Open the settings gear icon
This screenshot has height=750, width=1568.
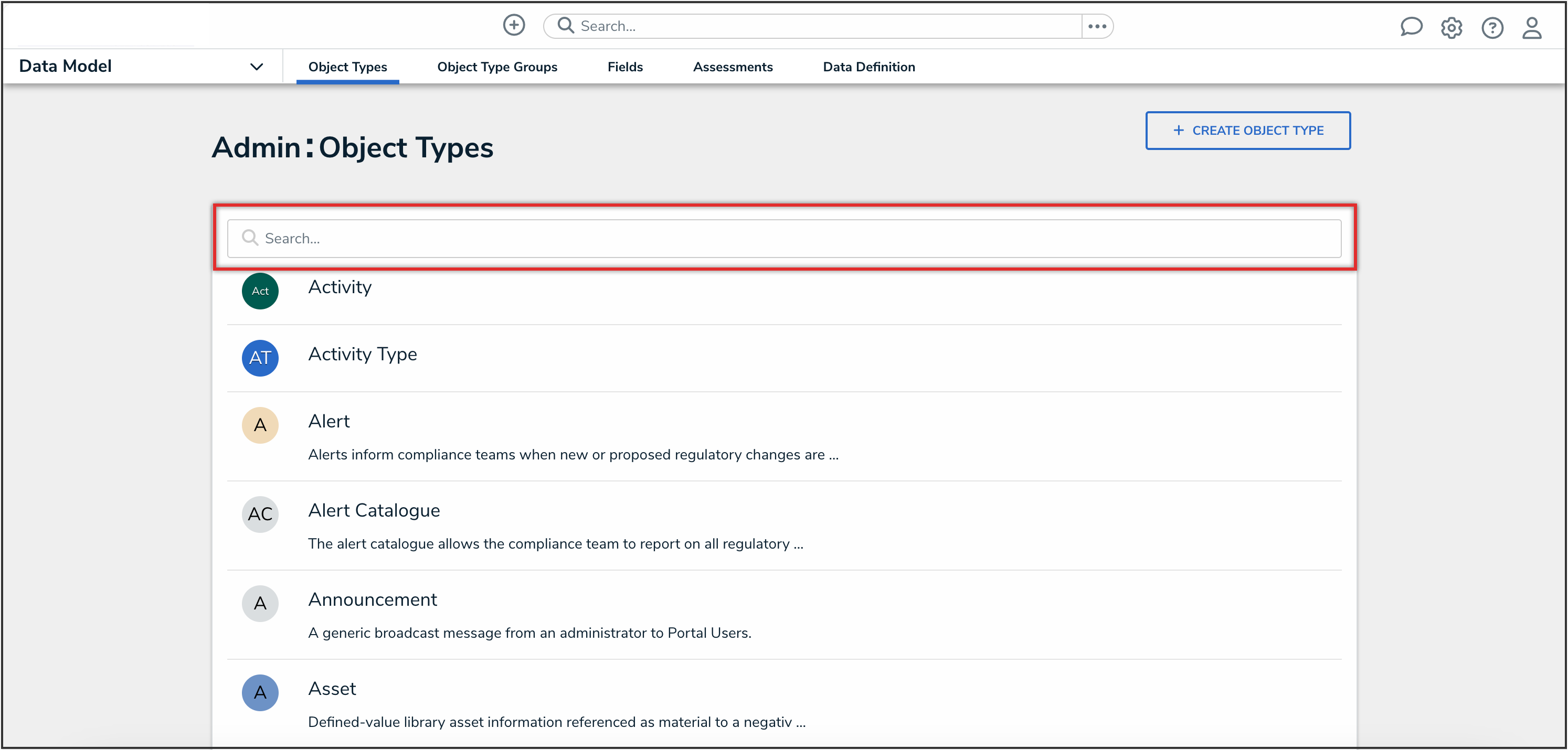coord(1451,27)
